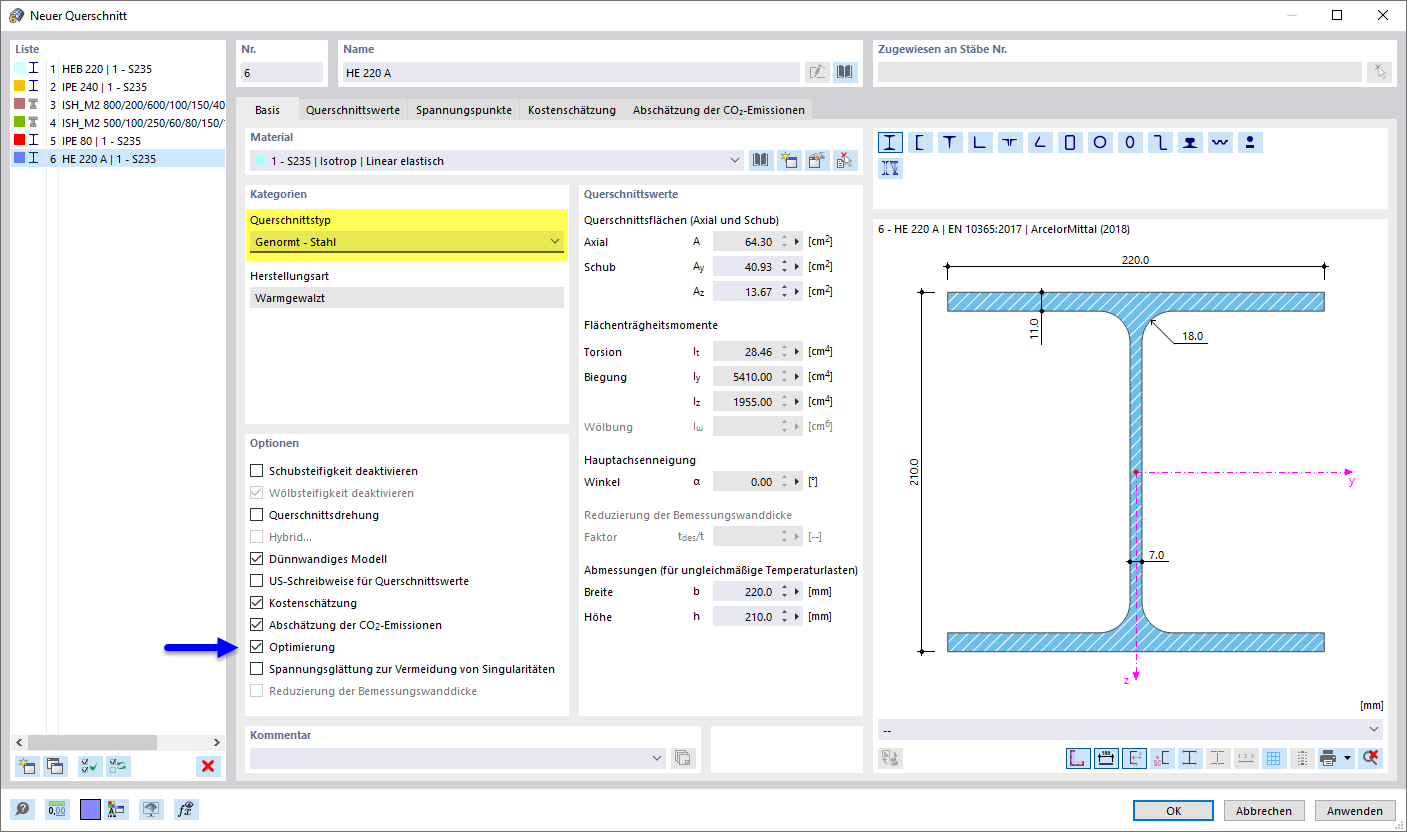Open the dropdown below the section preview

(1130, 730)
